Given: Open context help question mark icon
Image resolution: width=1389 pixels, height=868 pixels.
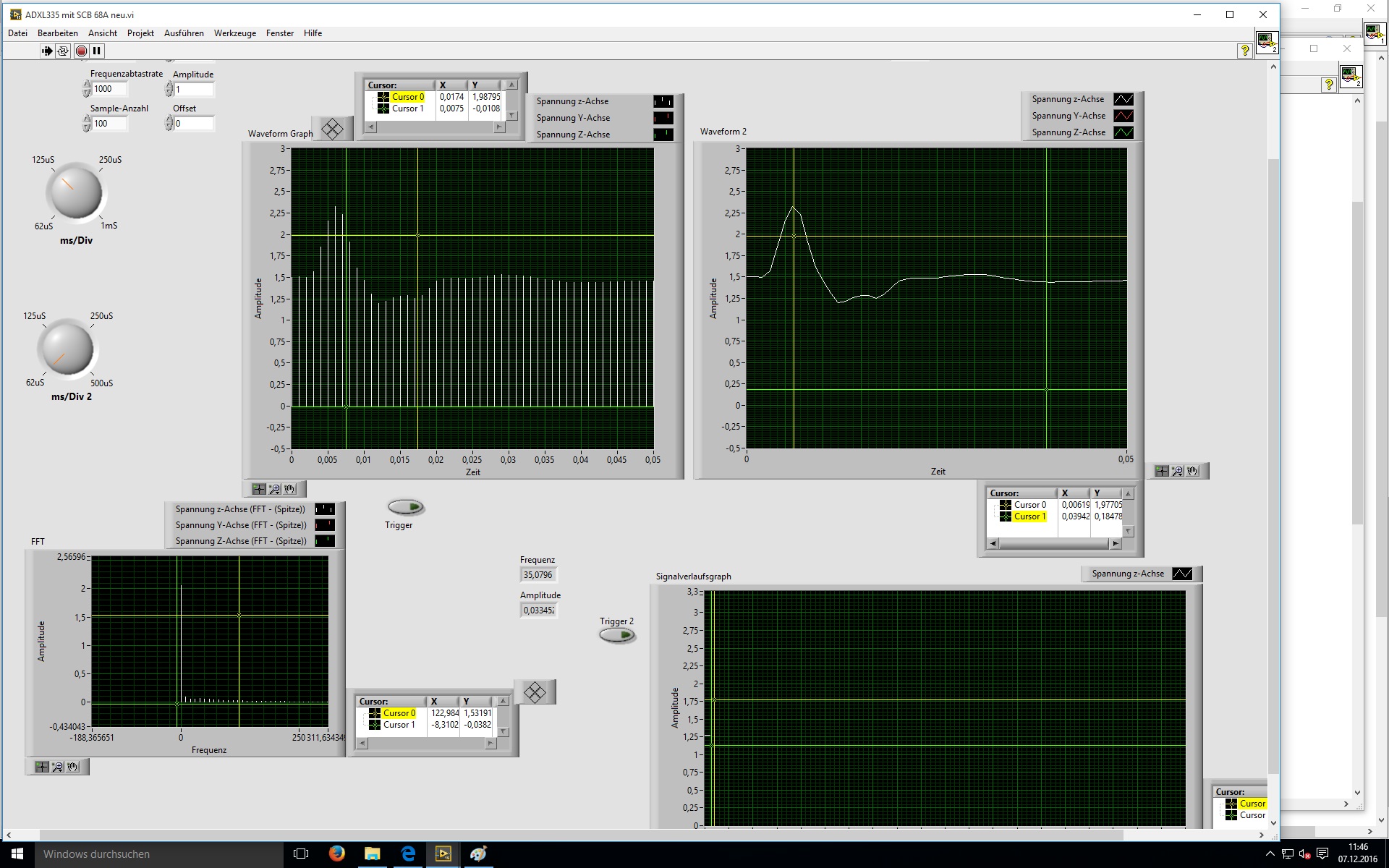Looking at the screenshot, I should [x=1244, y=51].
